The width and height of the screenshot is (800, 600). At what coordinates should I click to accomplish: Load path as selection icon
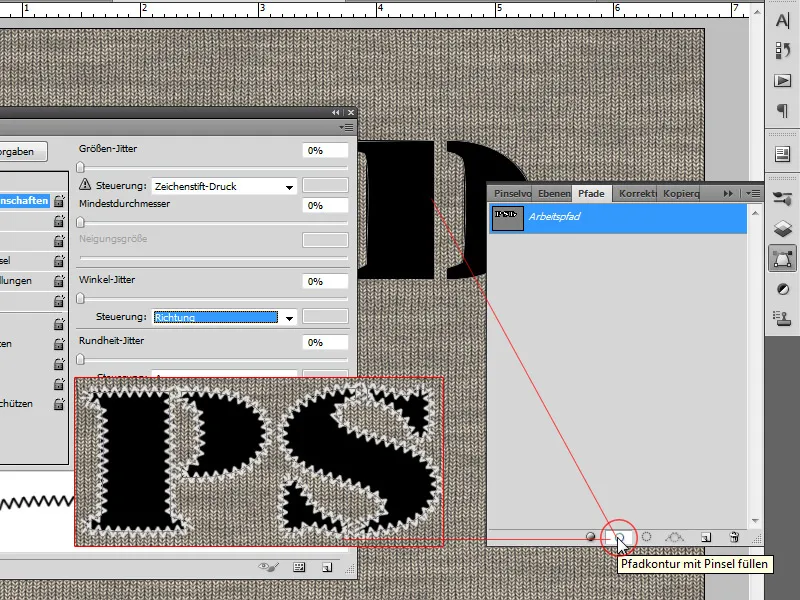coord(646,537)
